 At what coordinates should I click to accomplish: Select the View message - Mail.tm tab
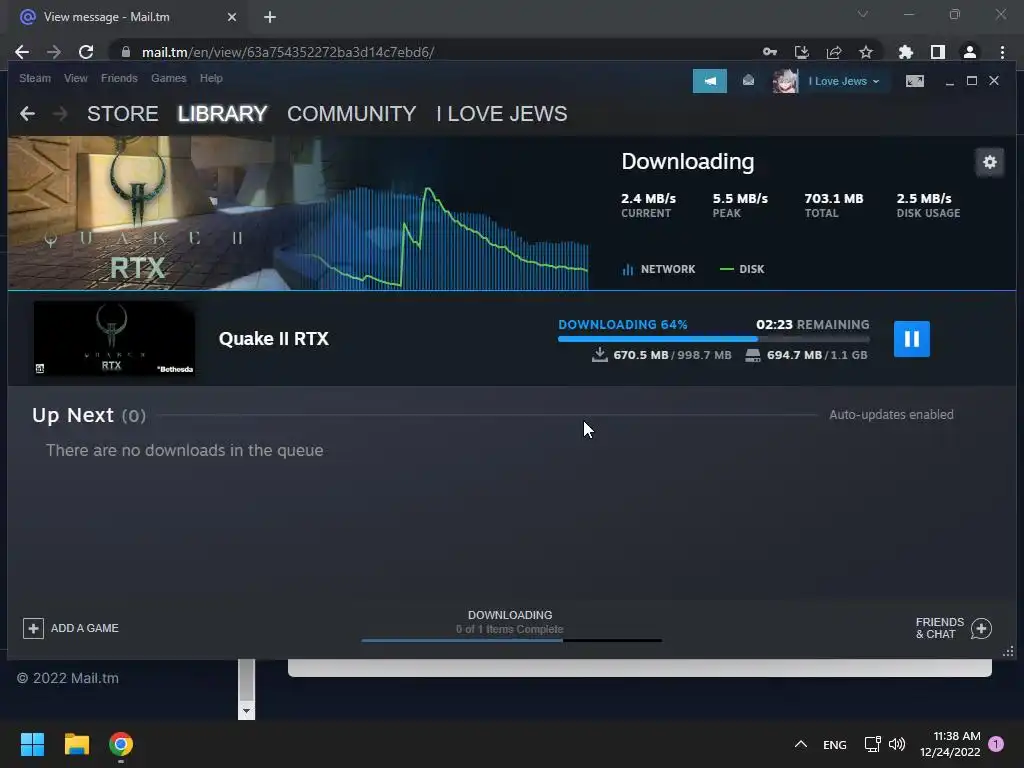pyautogui.click(x=129, y=17)
